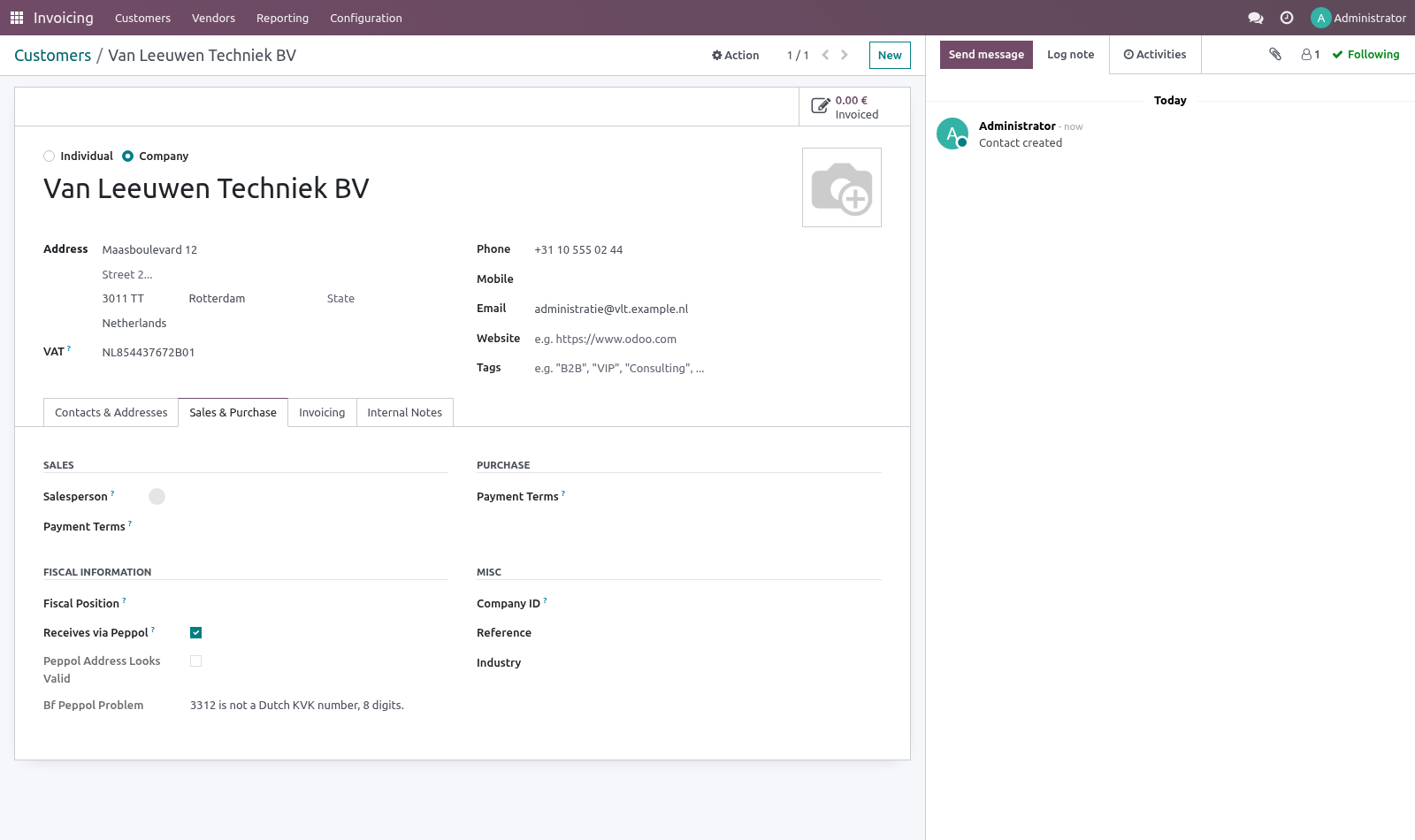Image resolution: width=1415 pixels, height=840 pixels.
Task: Click Send message button
Action: pyautogui.click(x=986, y=54)
